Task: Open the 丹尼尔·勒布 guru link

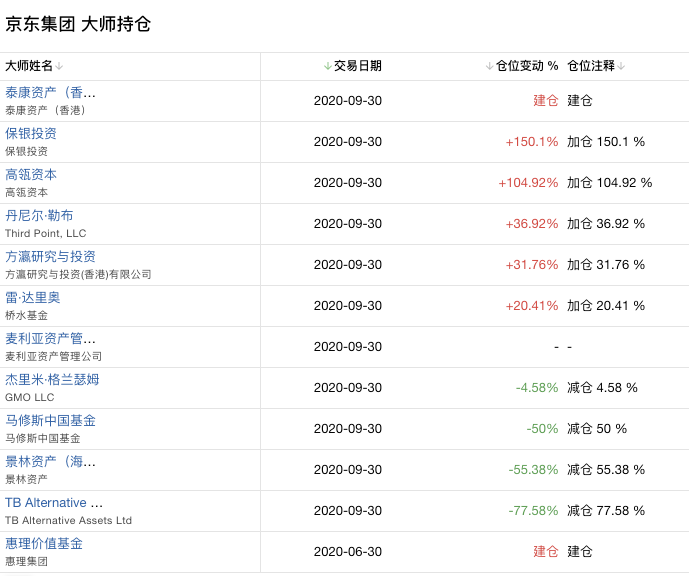Action: tap(39, 215)
